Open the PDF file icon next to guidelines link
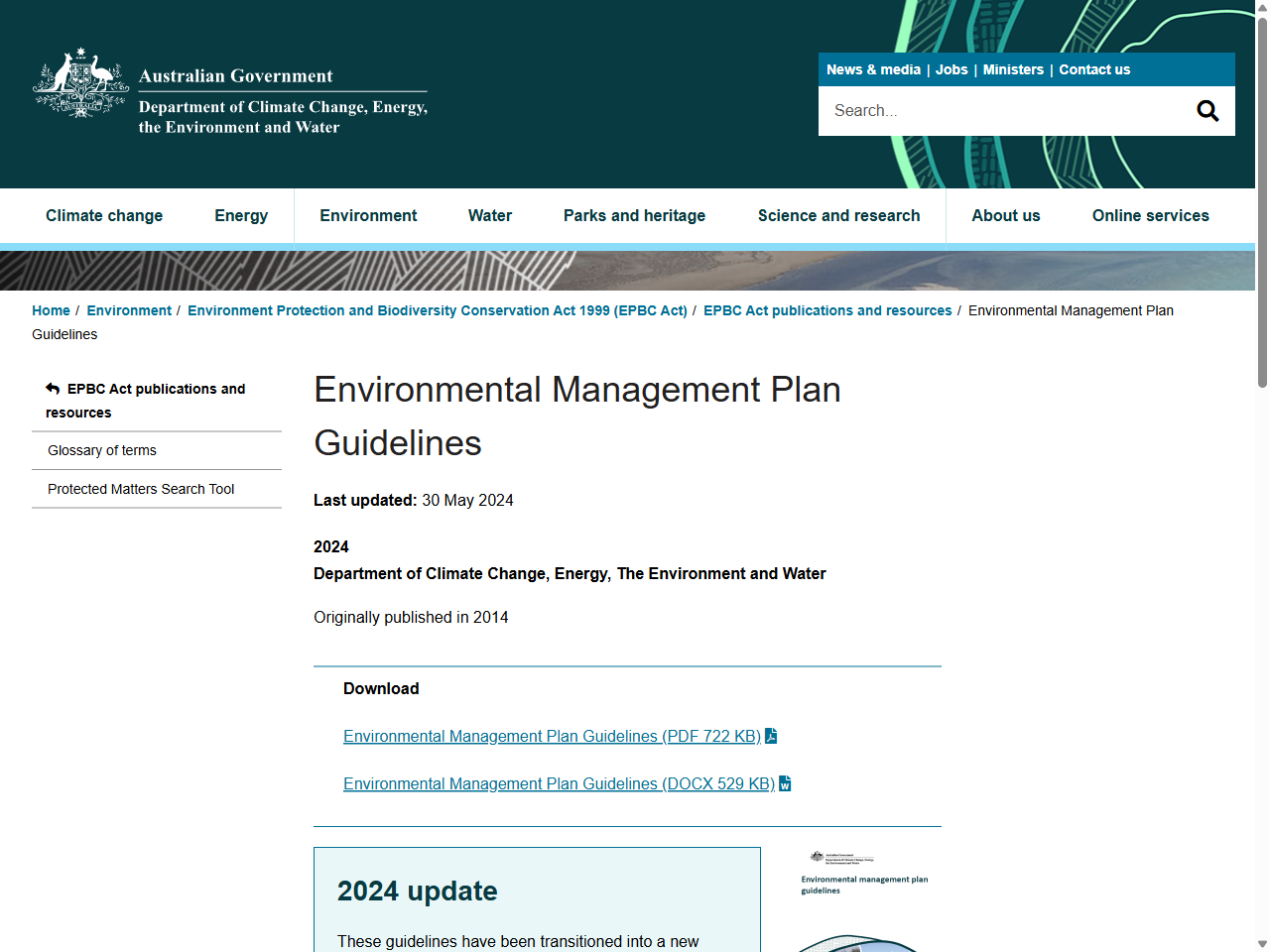 (771, 736)
